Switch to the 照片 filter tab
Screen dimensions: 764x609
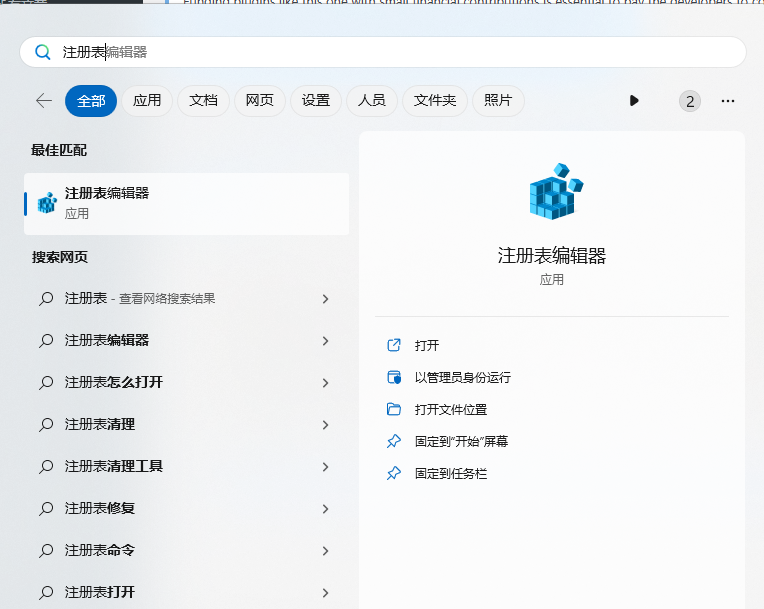point(498,101)
